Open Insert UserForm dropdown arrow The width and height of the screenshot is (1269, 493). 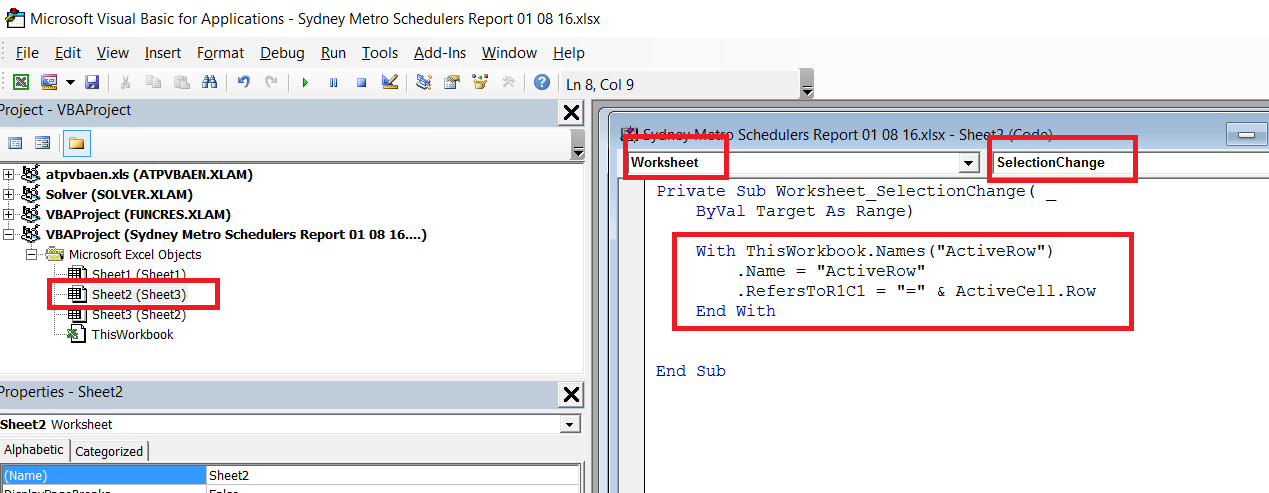[x=71, y=82]
